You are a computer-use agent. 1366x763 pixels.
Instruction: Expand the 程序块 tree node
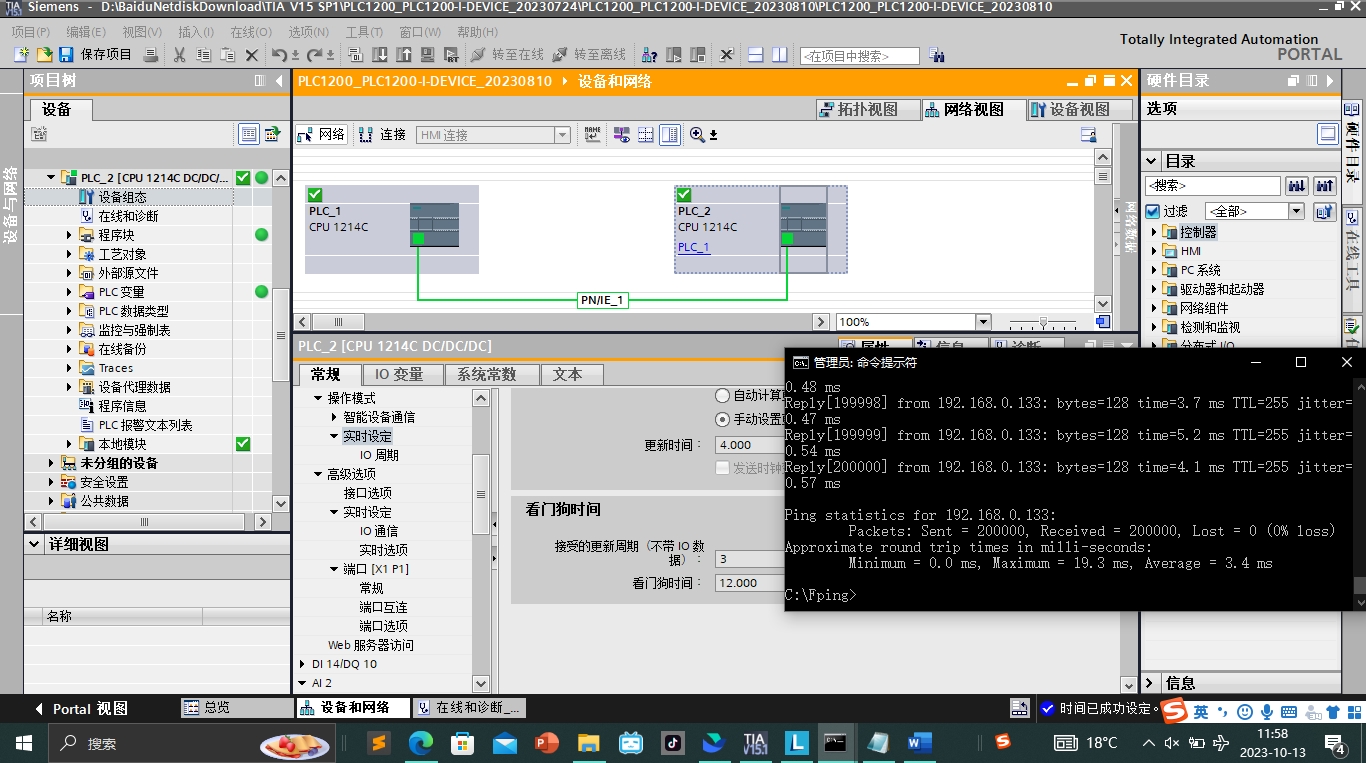coord(70,235)
